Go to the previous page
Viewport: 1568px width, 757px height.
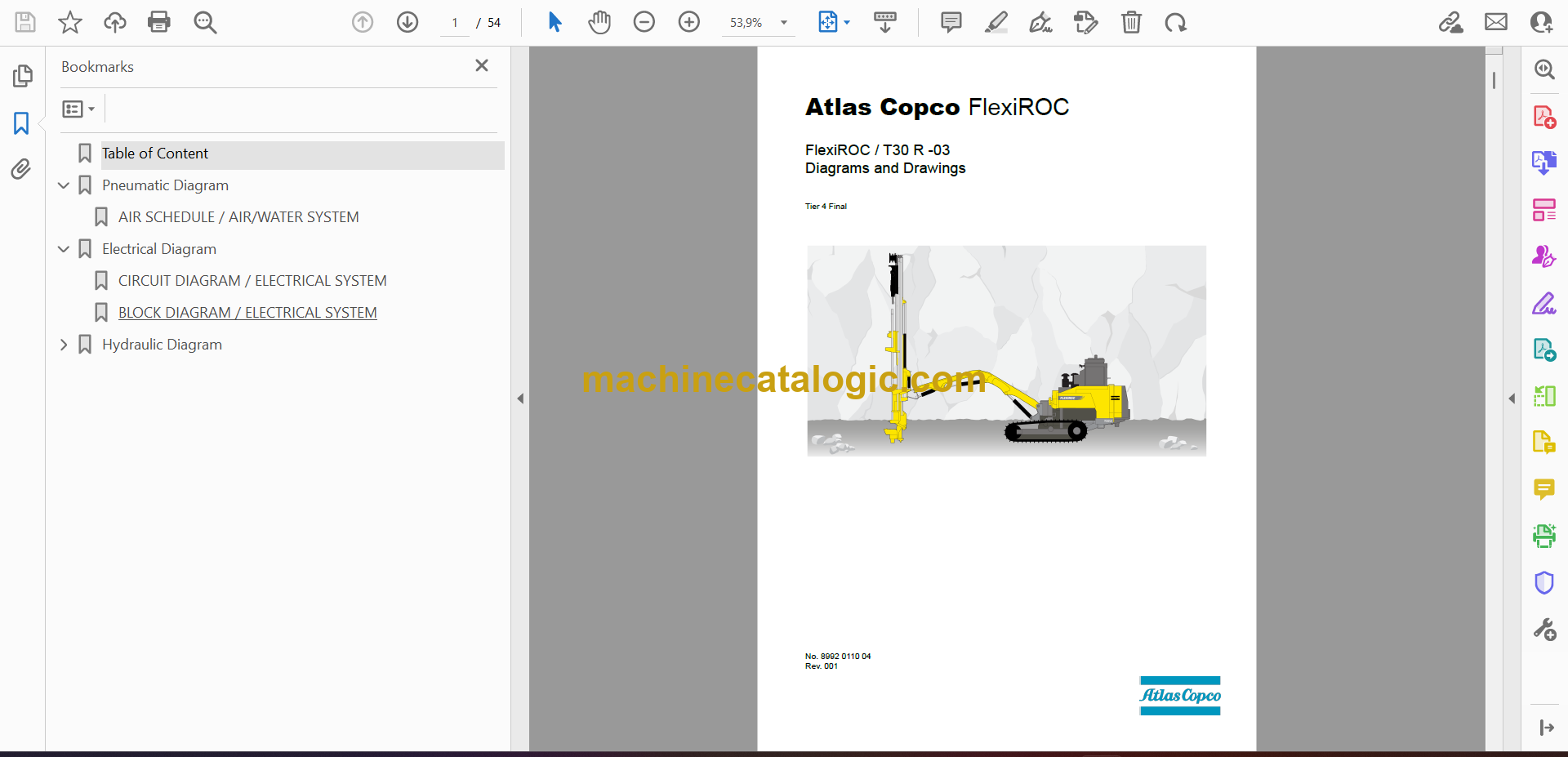coord(363,22)
